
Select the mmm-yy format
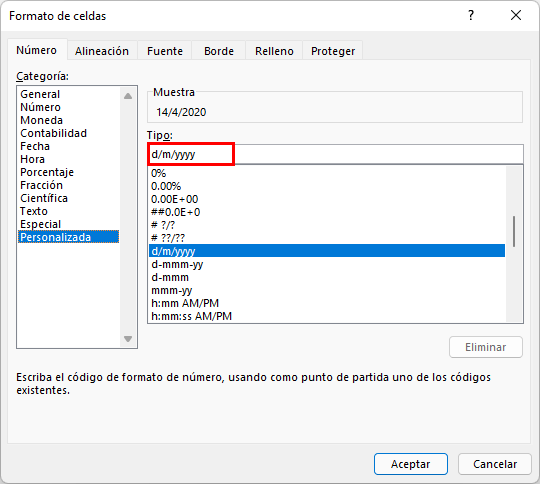tap(327, 290)
